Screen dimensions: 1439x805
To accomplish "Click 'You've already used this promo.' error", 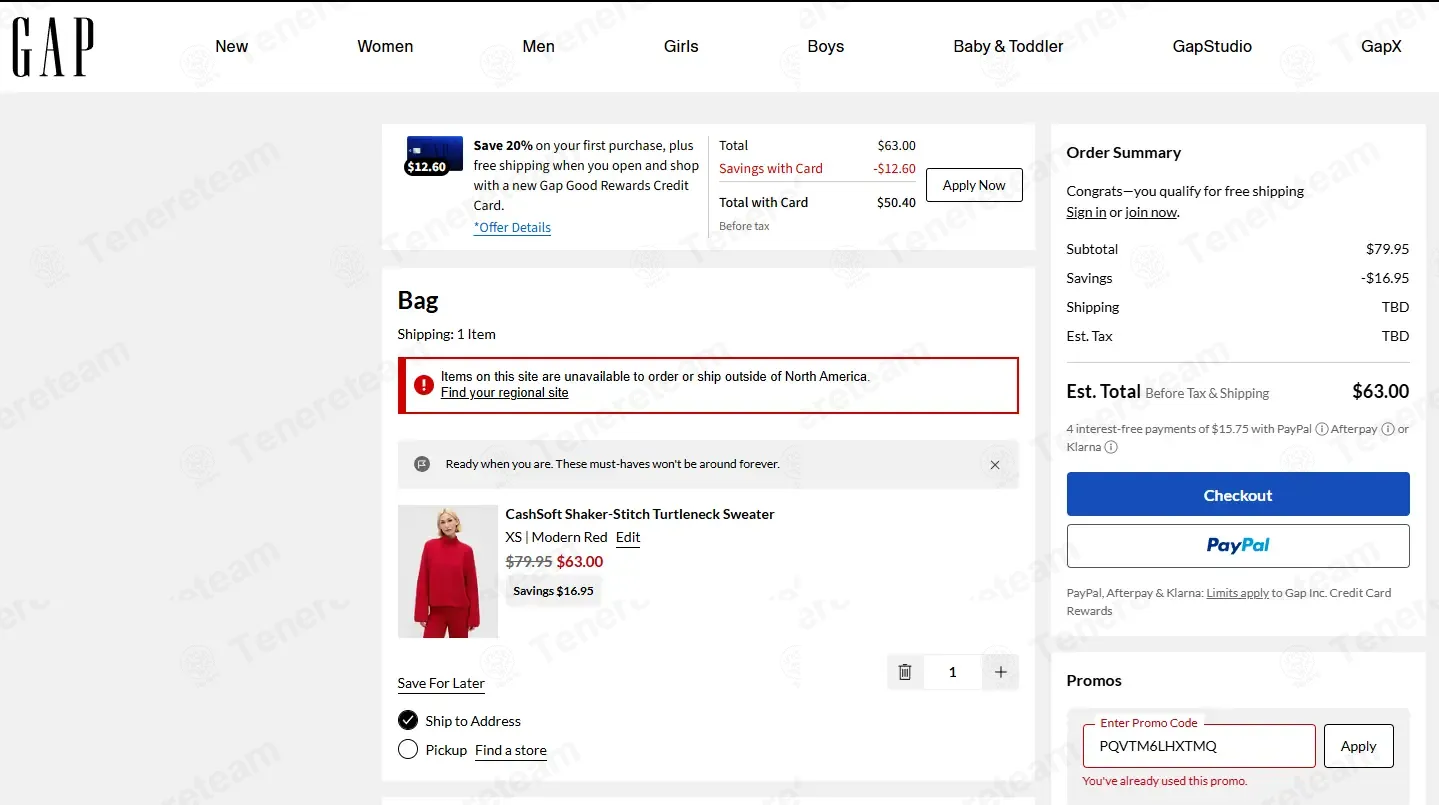I will pyautogui.click(x=1165, y=781).
